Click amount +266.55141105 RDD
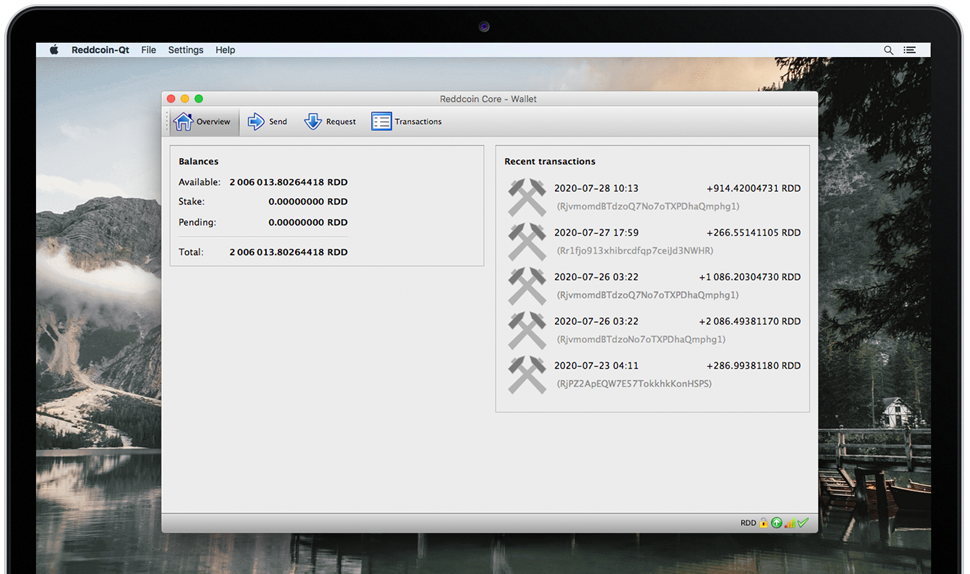Image resolution: width=970 pixels, height=574 pixels. pyautogui.click(x=753, y=233)
